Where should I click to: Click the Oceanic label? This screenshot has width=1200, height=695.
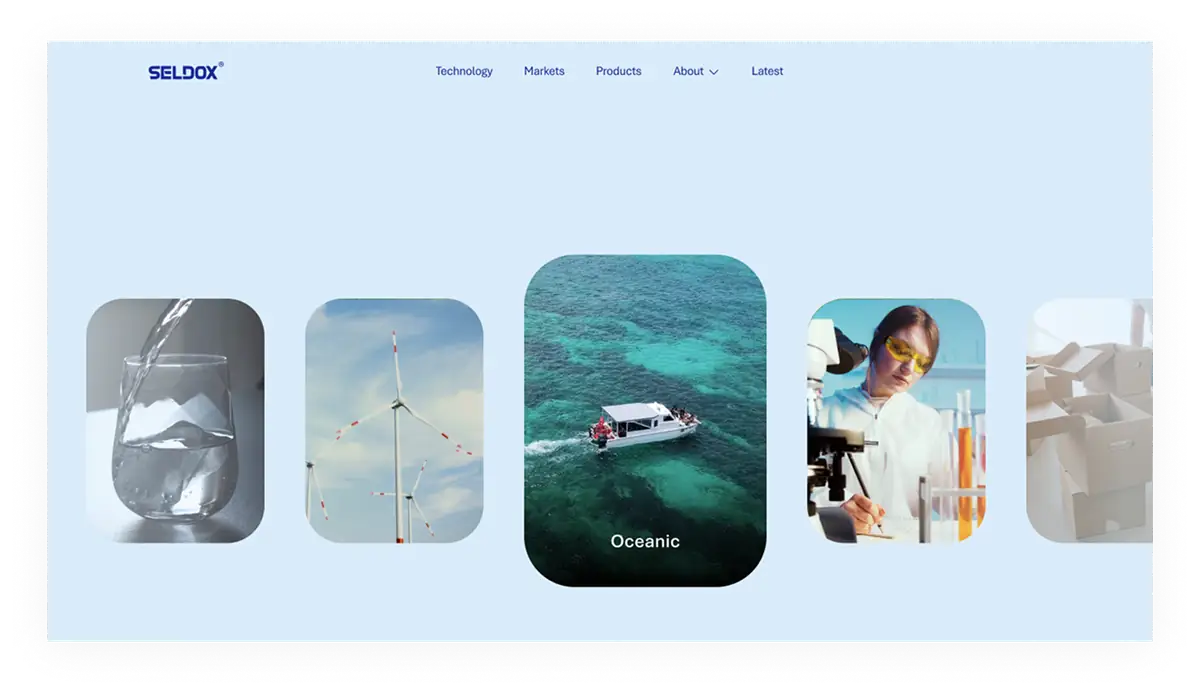[x=645, y=541]
